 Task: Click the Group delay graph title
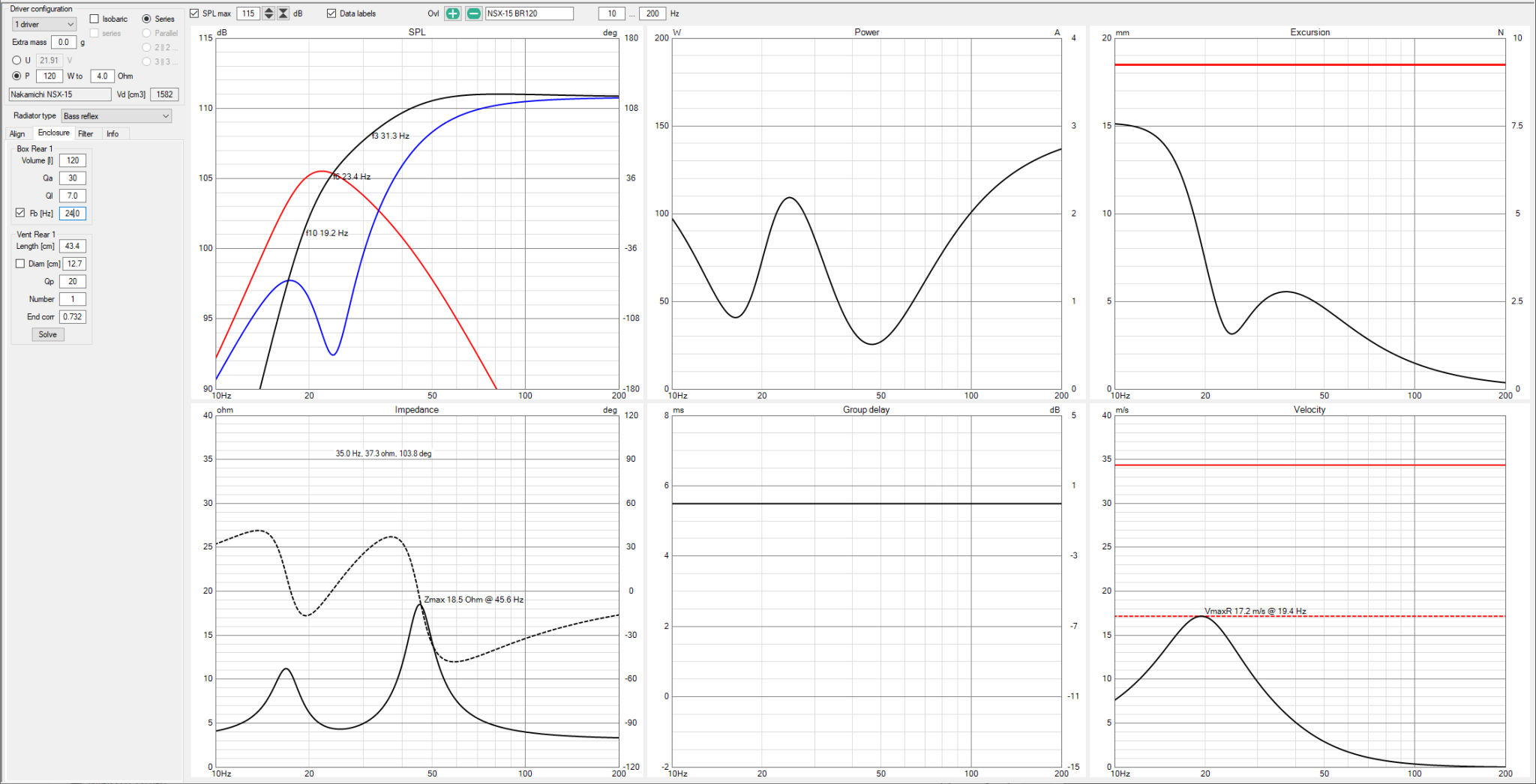coord(866,410)
